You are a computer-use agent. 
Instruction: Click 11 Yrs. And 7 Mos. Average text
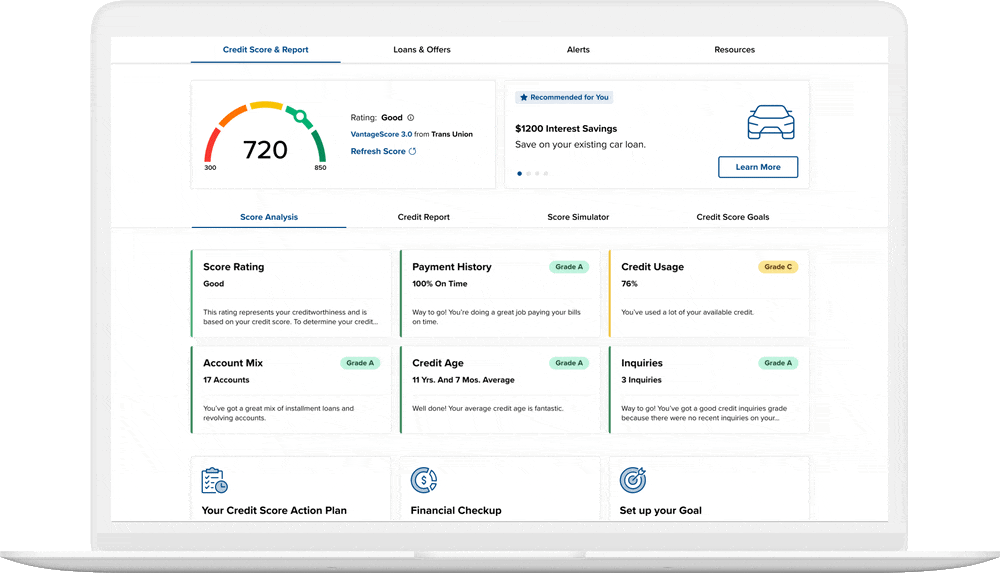[463, 380]
